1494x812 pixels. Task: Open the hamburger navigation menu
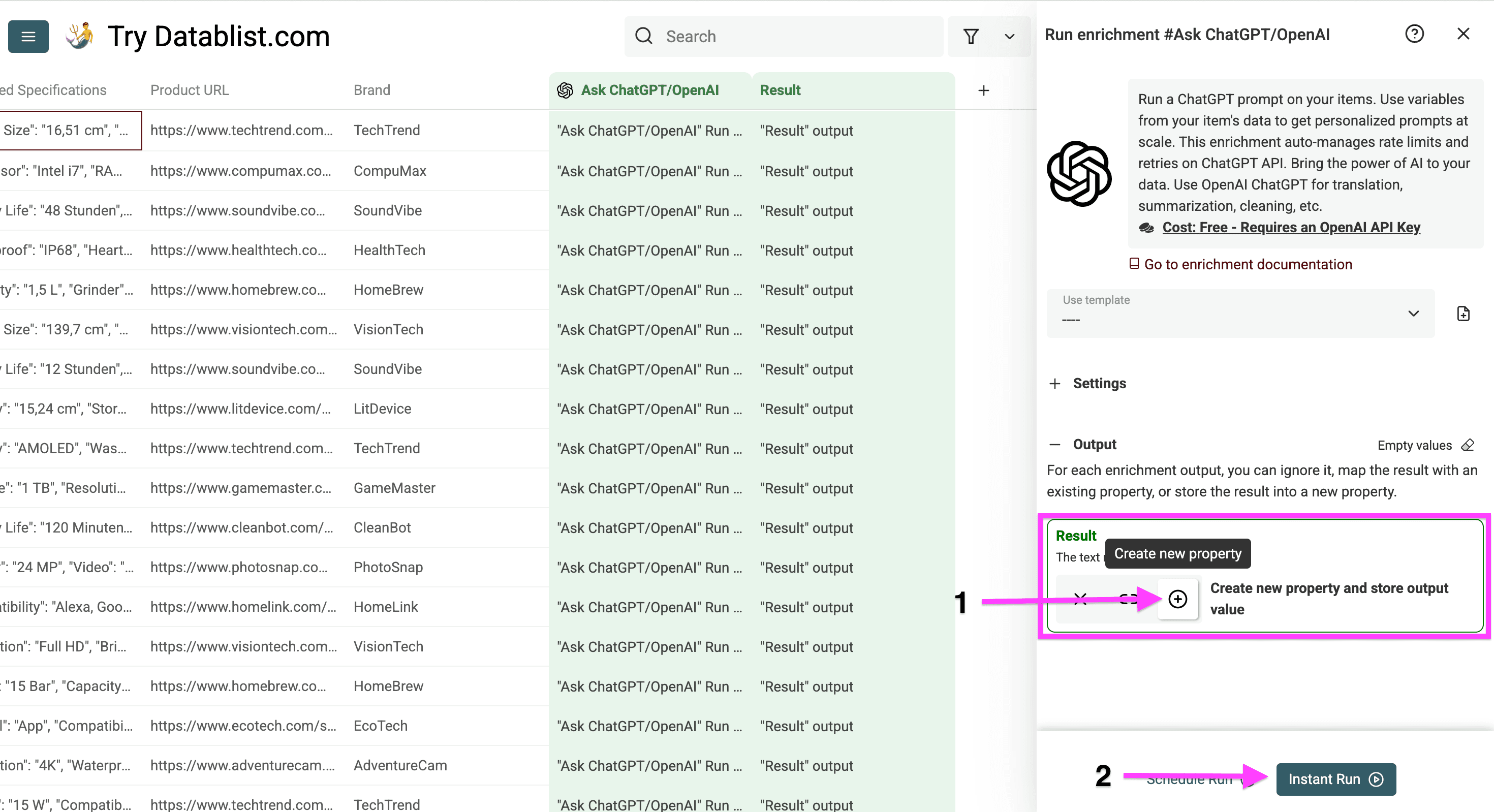(28, 36)
